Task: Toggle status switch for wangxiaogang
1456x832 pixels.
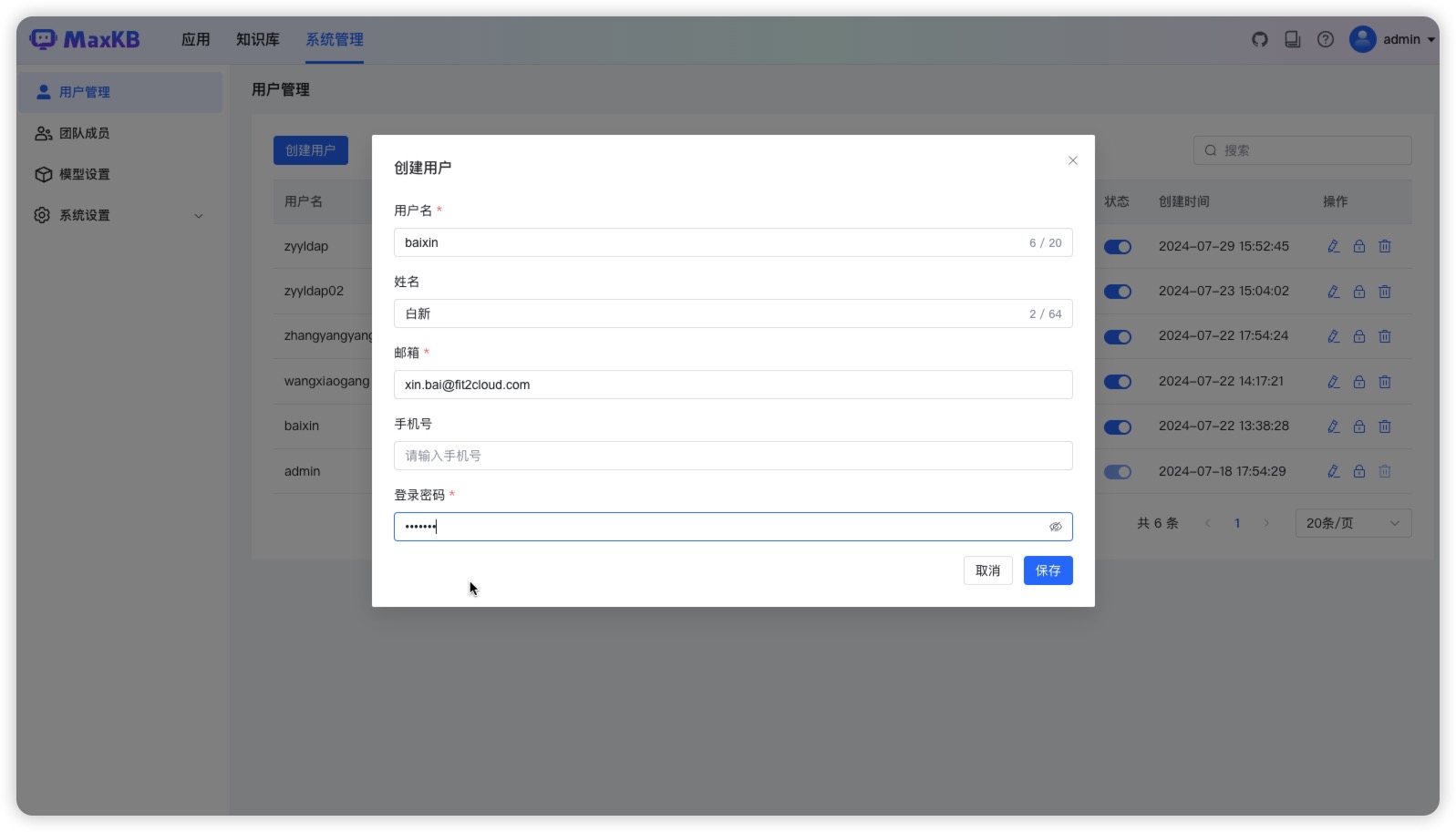Action: [1117, 382]
